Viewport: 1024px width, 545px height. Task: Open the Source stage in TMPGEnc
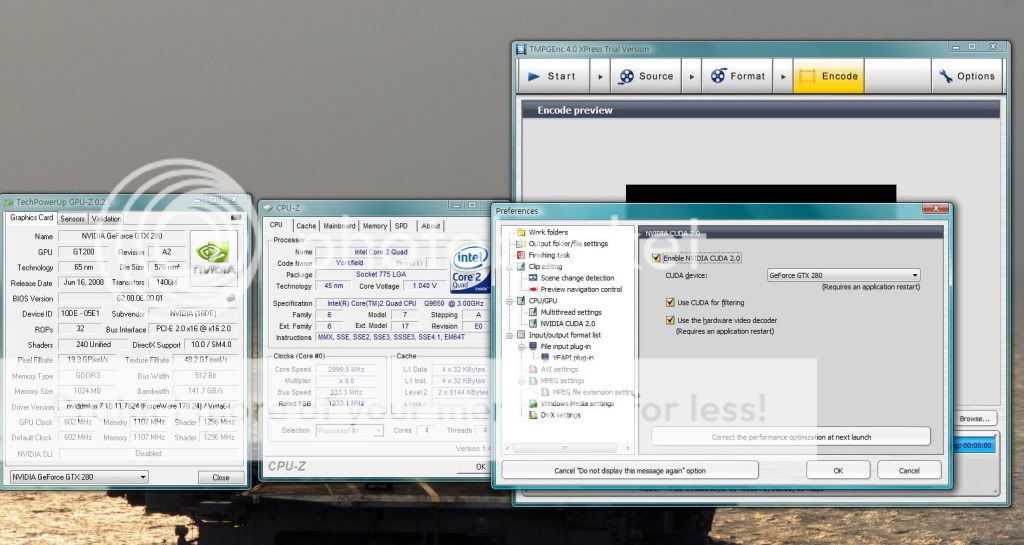click(x=646, y=76)
